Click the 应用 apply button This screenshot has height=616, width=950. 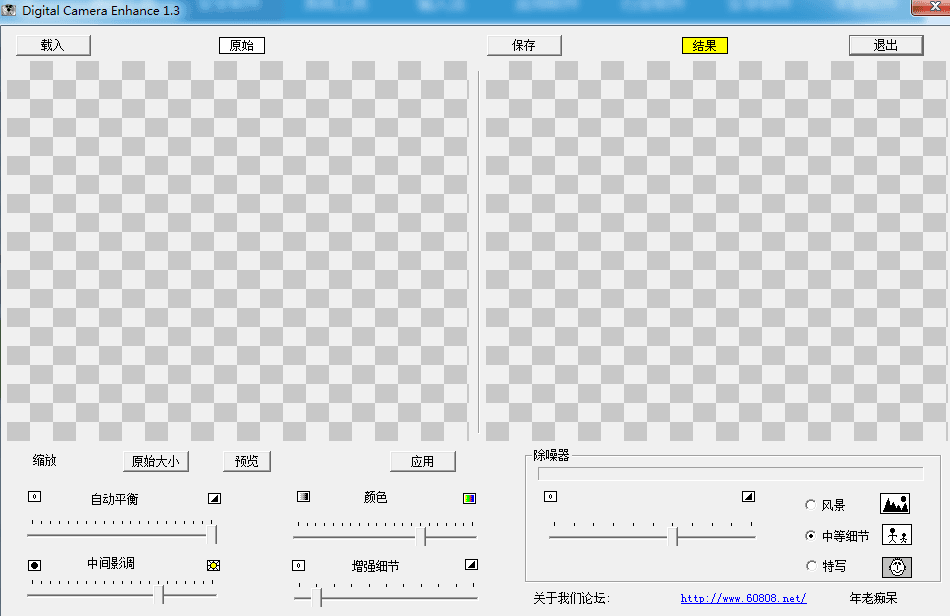pyautogui.click(x=422, y=461)
